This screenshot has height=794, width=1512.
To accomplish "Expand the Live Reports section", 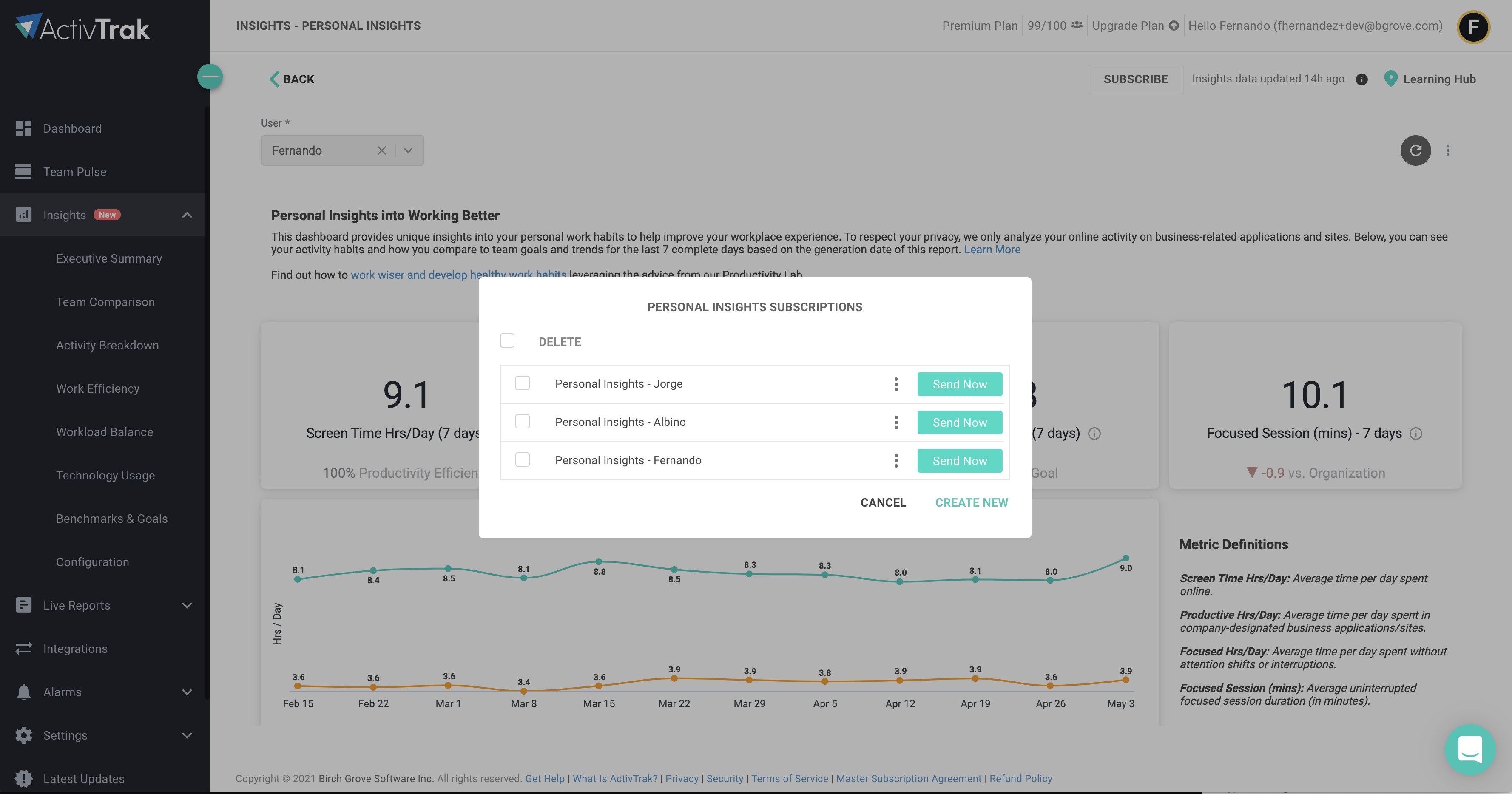I will pyautogui.click(x=187, y=605).
